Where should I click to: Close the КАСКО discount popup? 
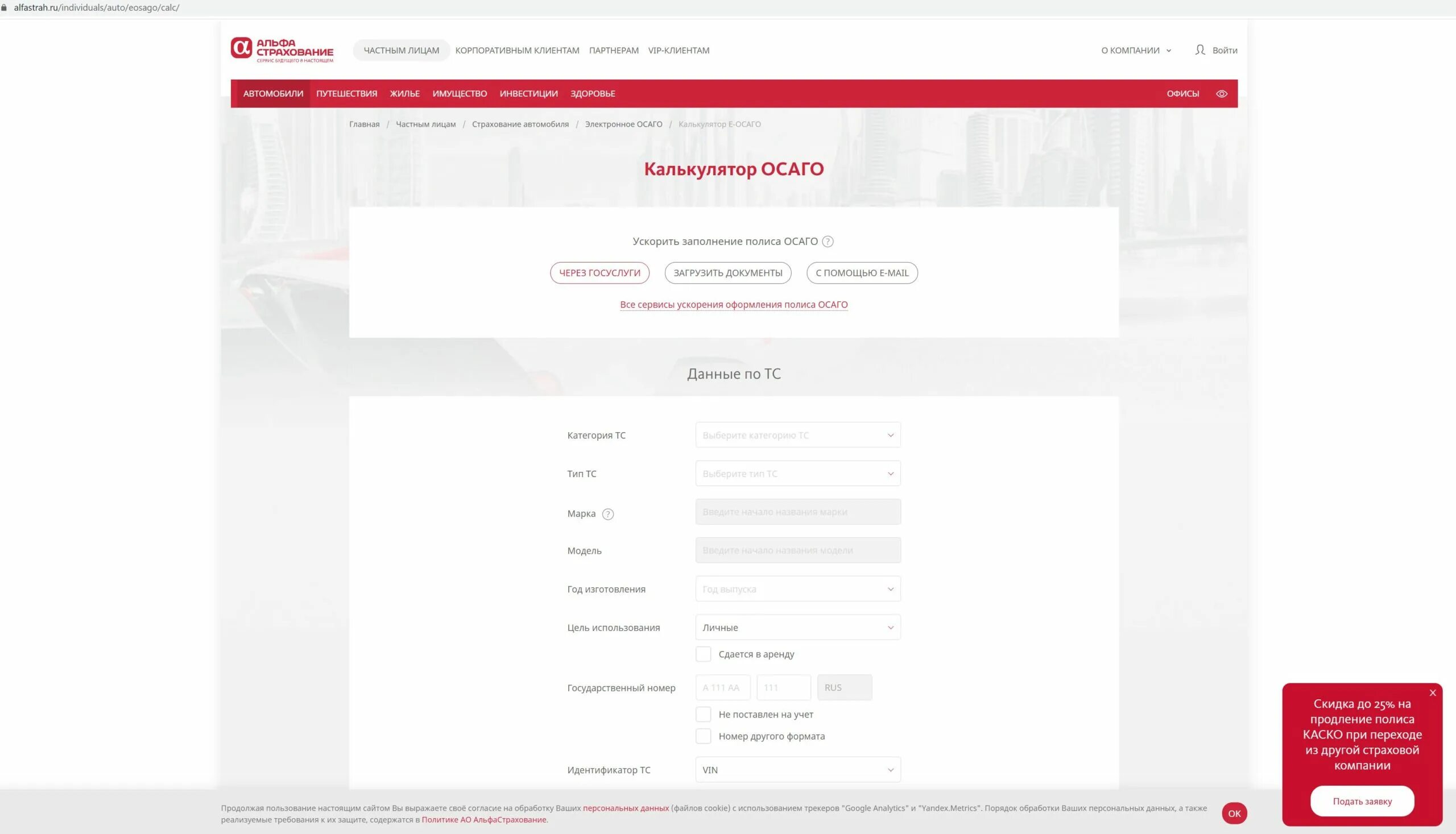point(1433,693)
